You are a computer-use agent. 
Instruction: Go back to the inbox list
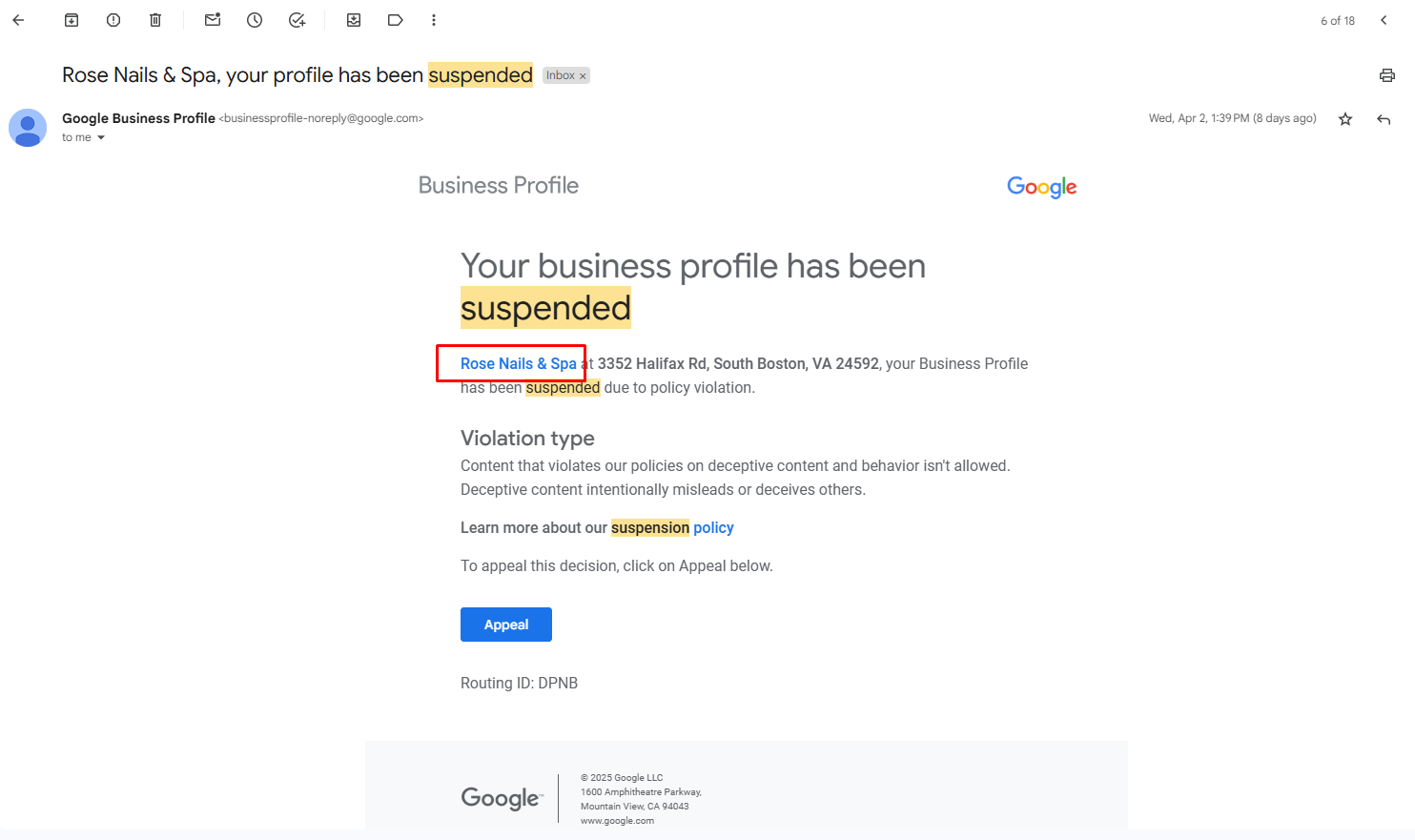18,20
